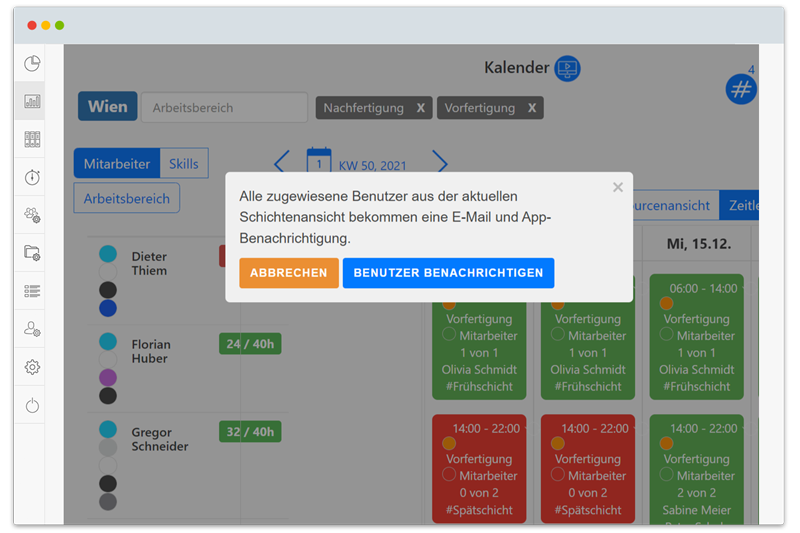Select the Mitarbeiter tab
The height and width of the screenshot is (533, 800).
[x=117, y=164]
